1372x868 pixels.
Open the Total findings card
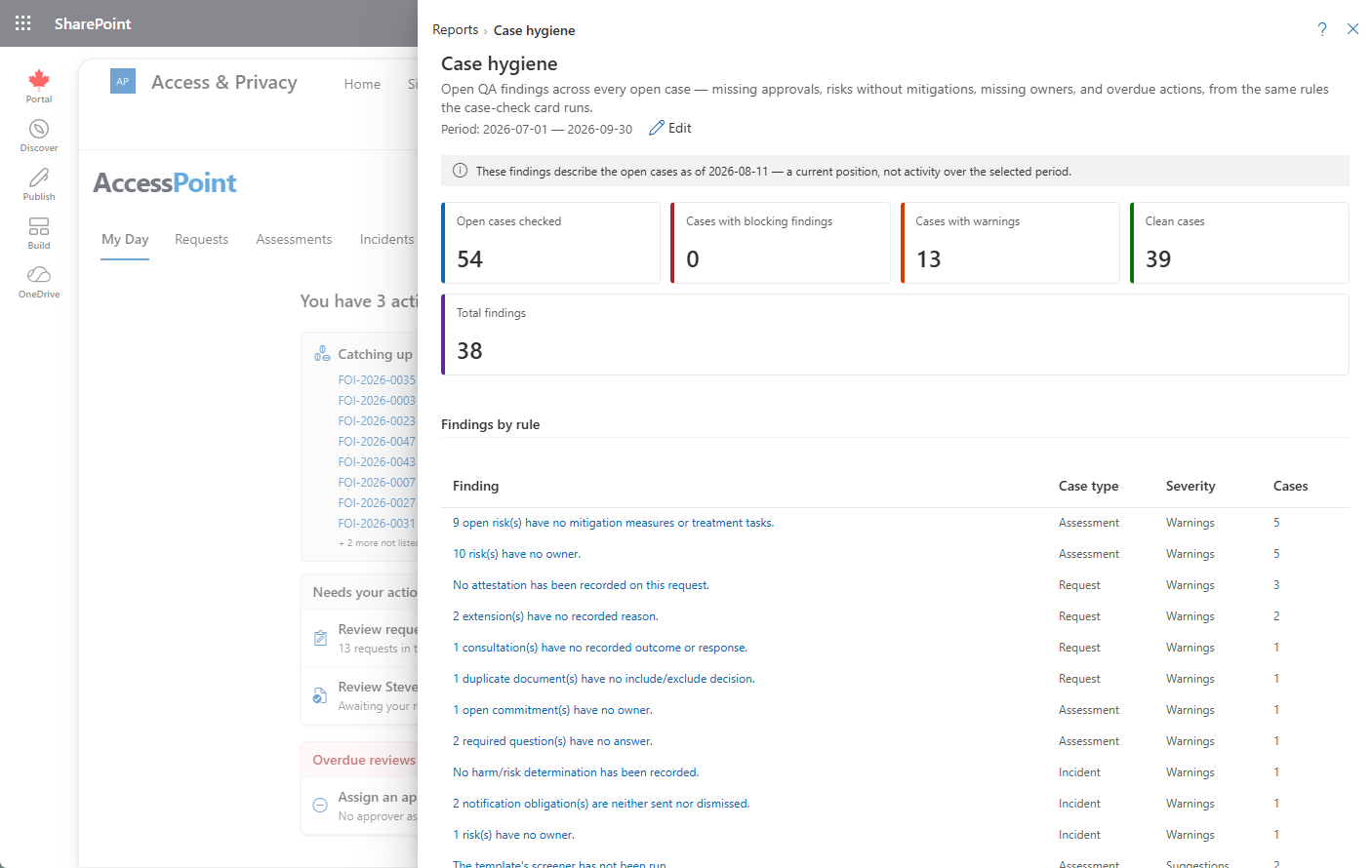(895, 335)
